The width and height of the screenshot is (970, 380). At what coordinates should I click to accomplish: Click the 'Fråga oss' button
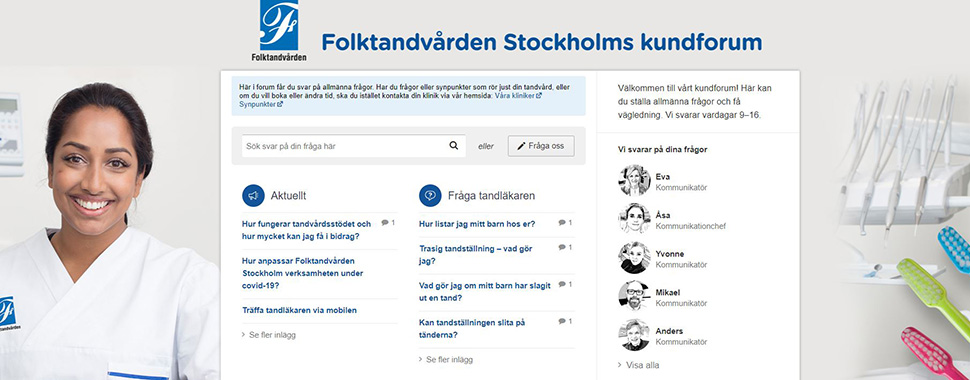pyautogui.click(x=541, y=146)
